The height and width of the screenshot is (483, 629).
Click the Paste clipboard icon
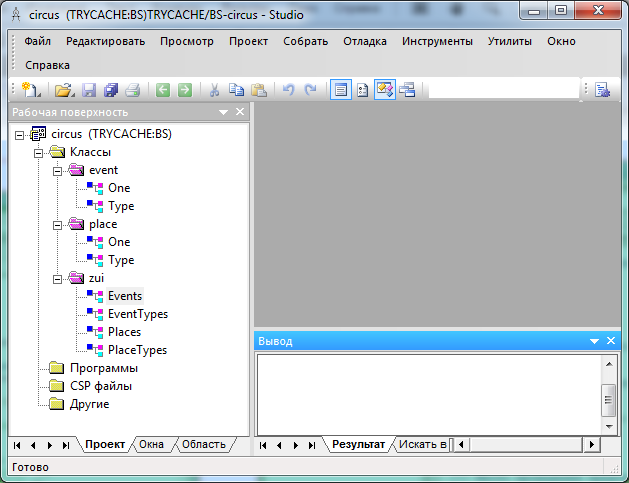259,89
